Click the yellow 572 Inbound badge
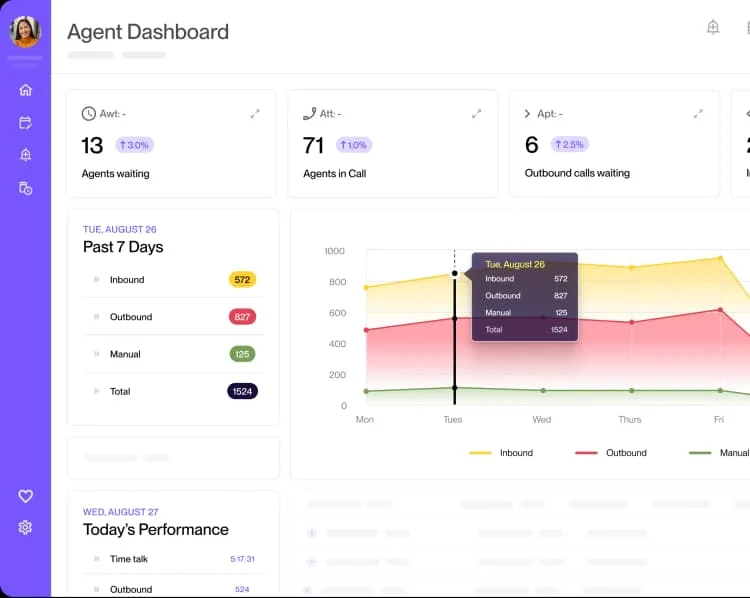This screenshot has height=598, width=750. [242, 279]
